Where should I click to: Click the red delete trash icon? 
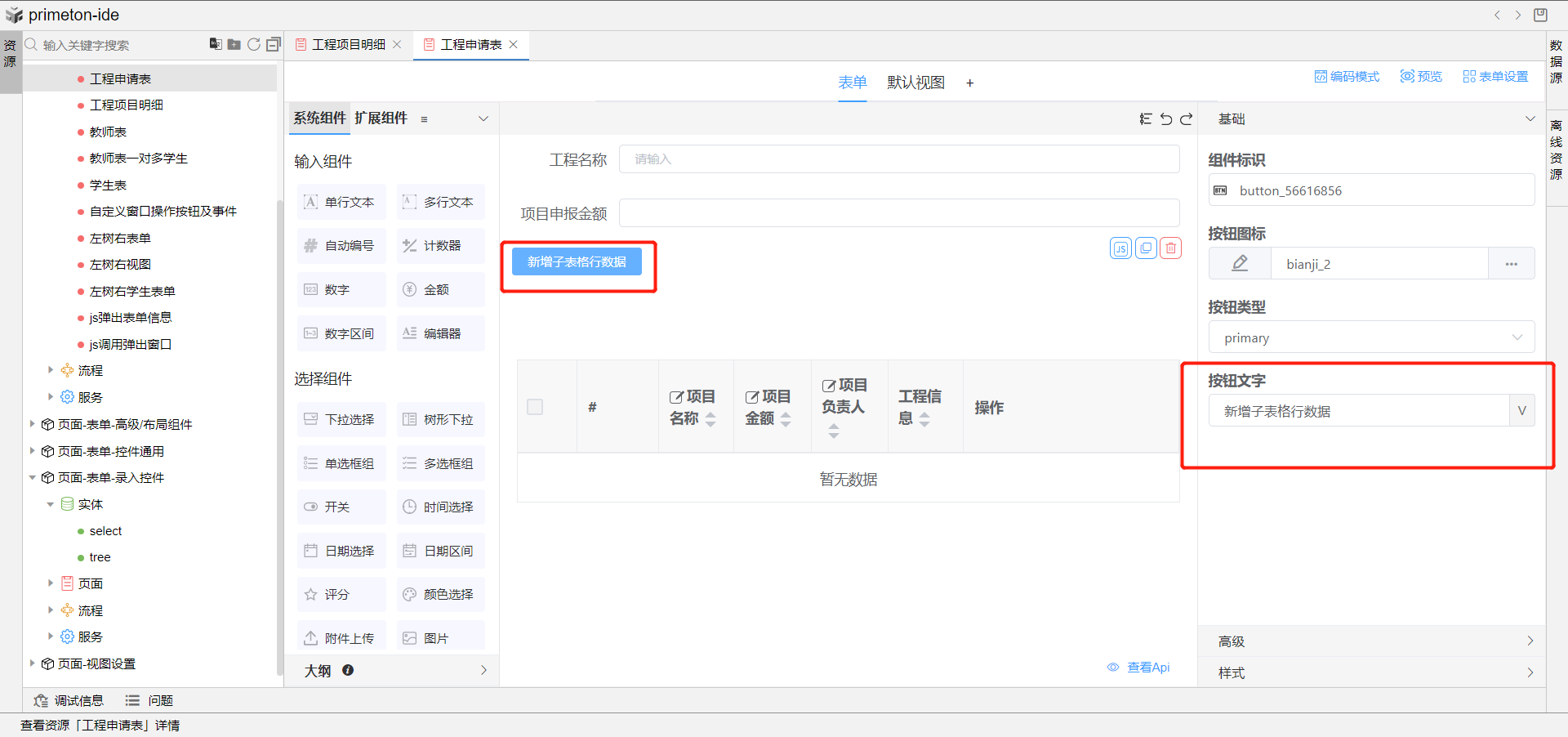tap(1171, 248)
